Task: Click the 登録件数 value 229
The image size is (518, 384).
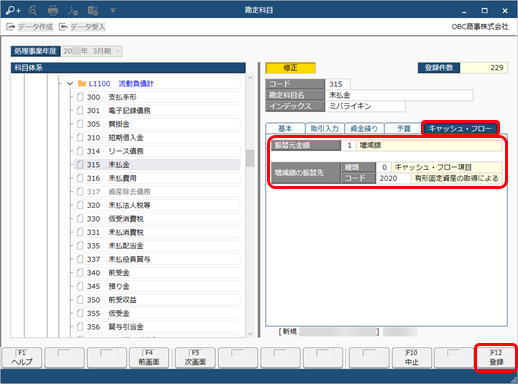Action: [484, 68]
